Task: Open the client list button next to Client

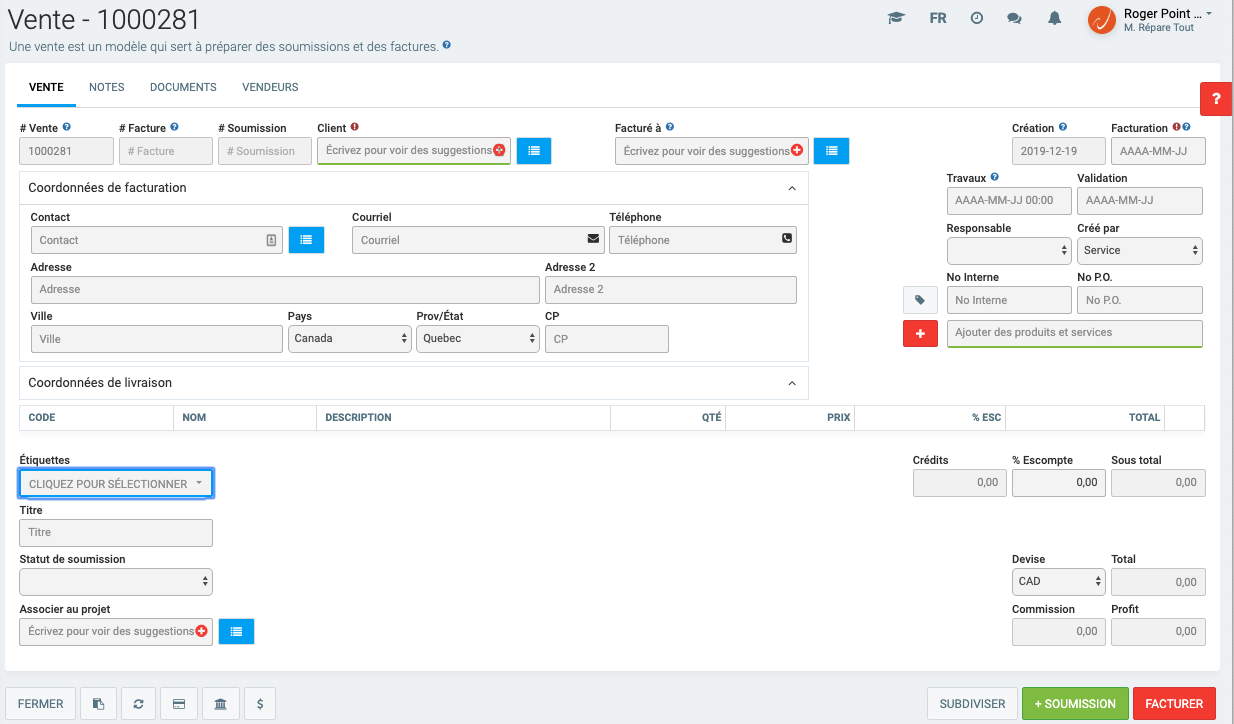Action: [534, 151]
